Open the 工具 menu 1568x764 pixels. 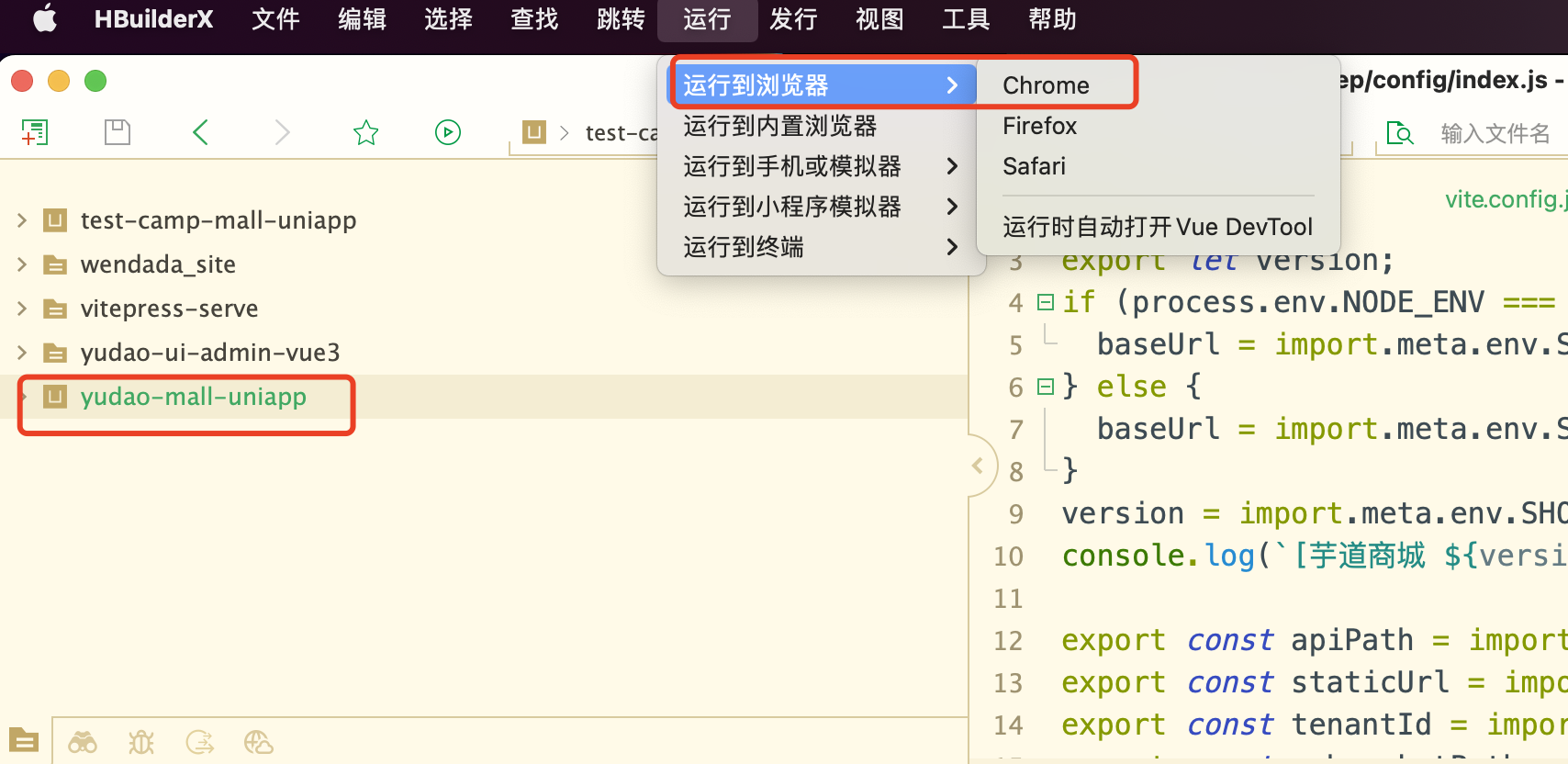coord(966,18)
